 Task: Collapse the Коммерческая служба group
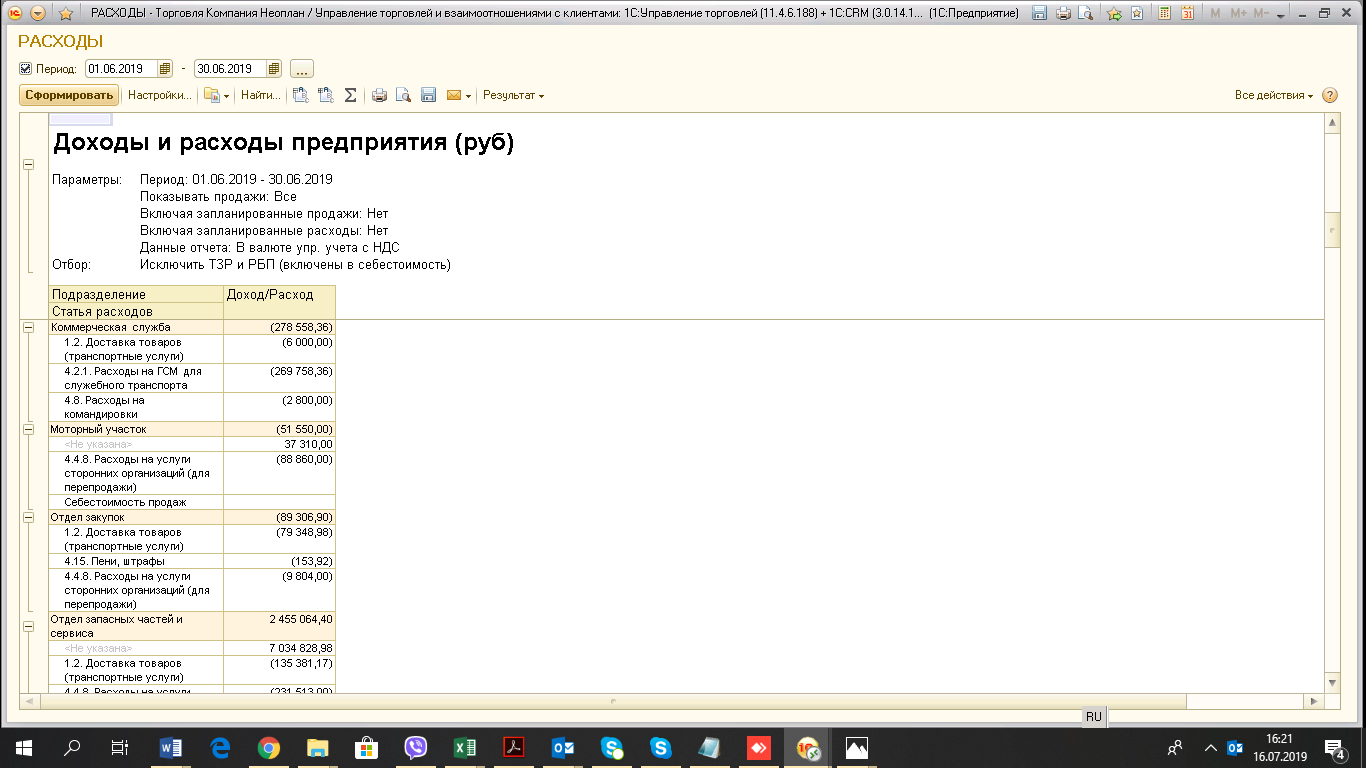(28, 327)
